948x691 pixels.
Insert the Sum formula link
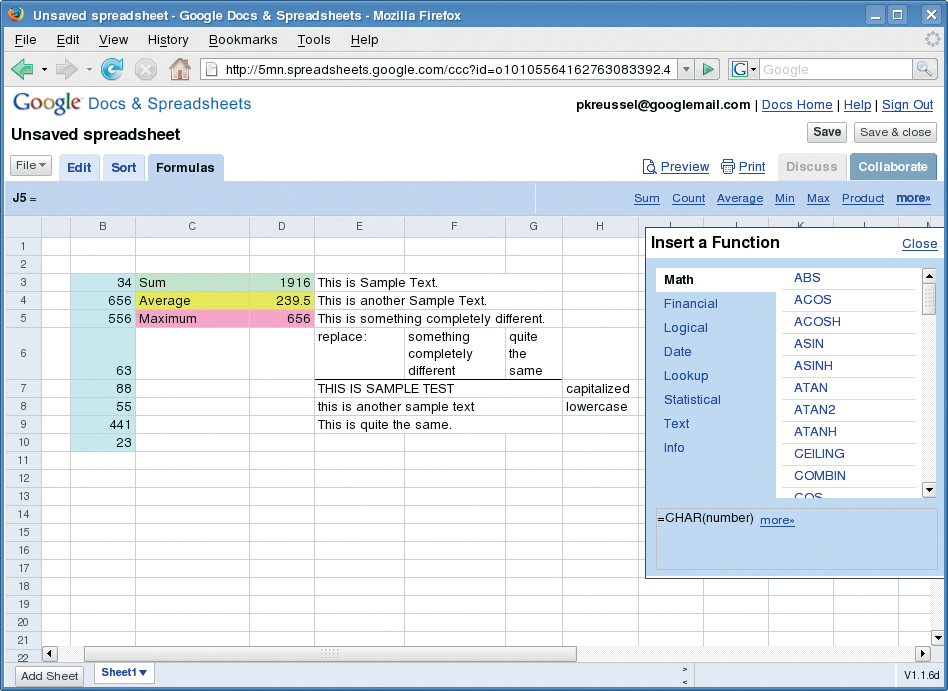tap(646, 198)
